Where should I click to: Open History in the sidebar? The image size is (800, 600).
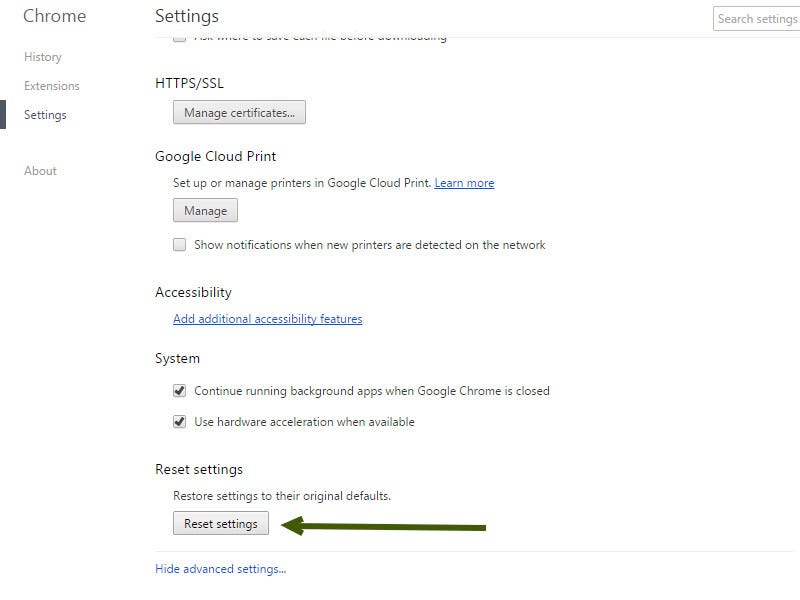tap(43, 57)
